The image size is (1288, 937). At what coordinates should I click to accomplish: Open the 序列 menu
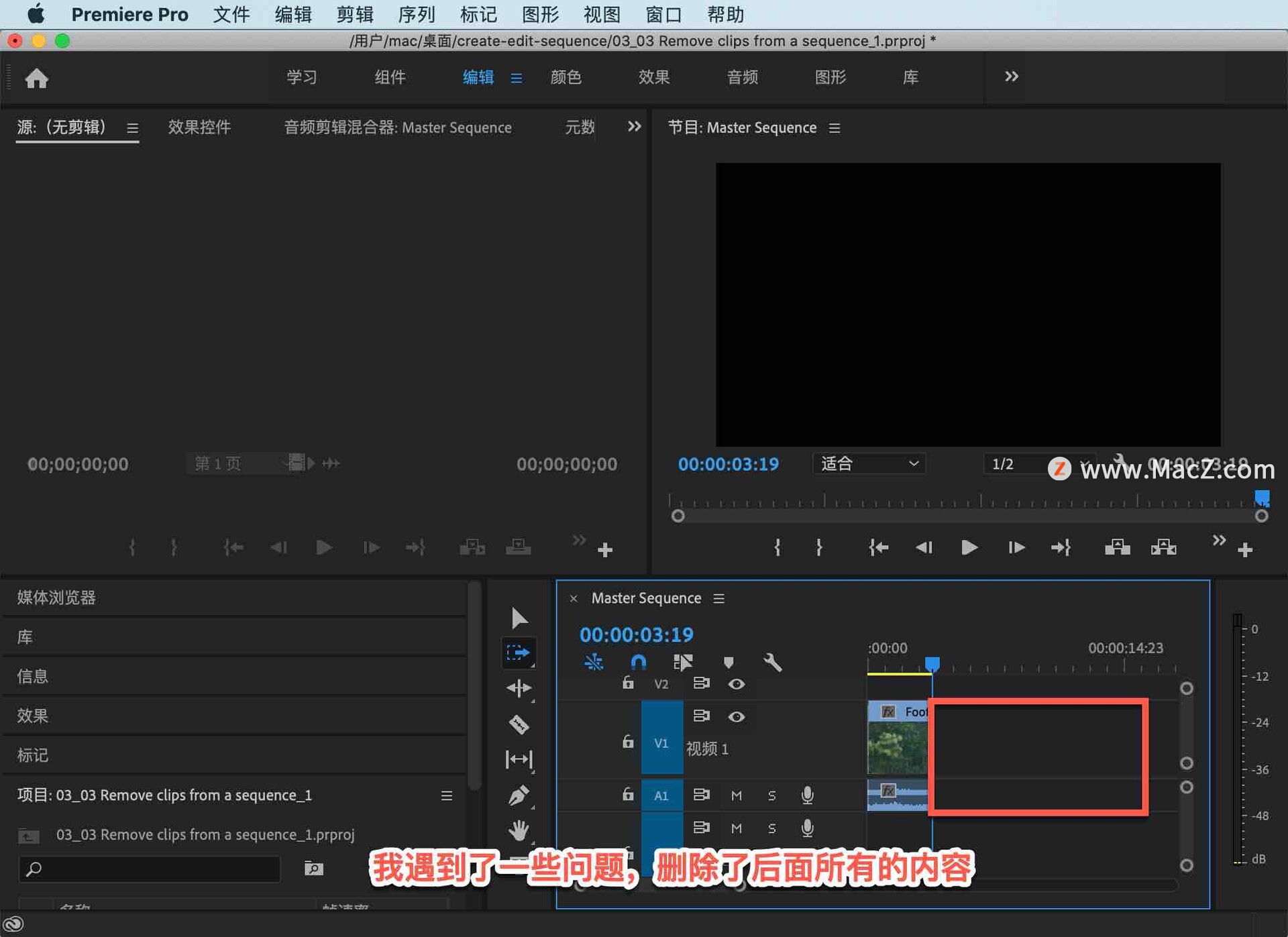coord(416,14)
